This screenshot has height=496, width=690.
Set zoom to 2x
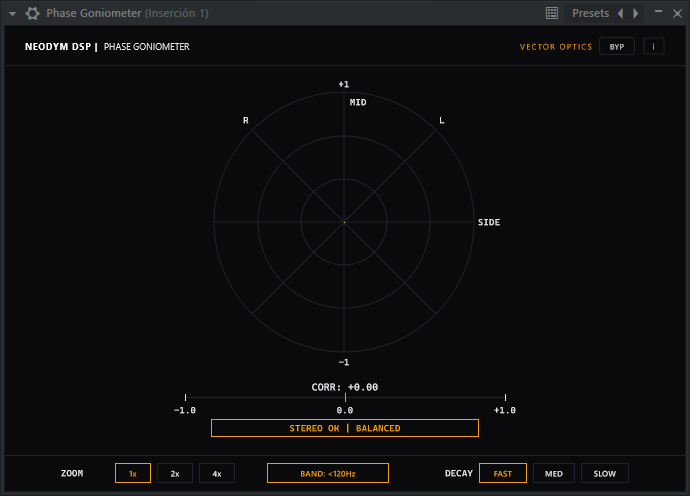(175, 474)
